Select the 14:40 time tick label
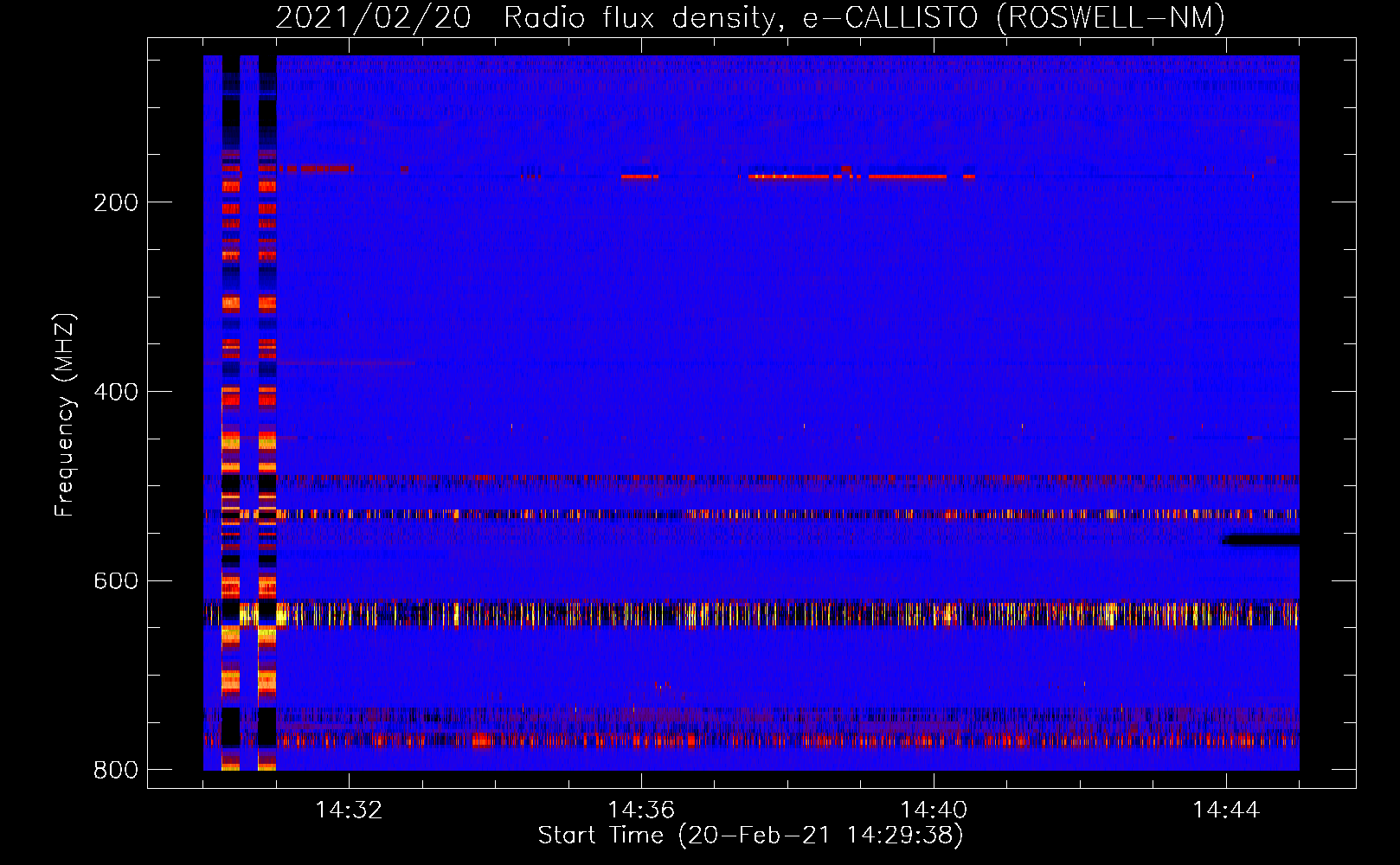The height and width of the screenshot is (865, 1400). click(x=934, y=810)
